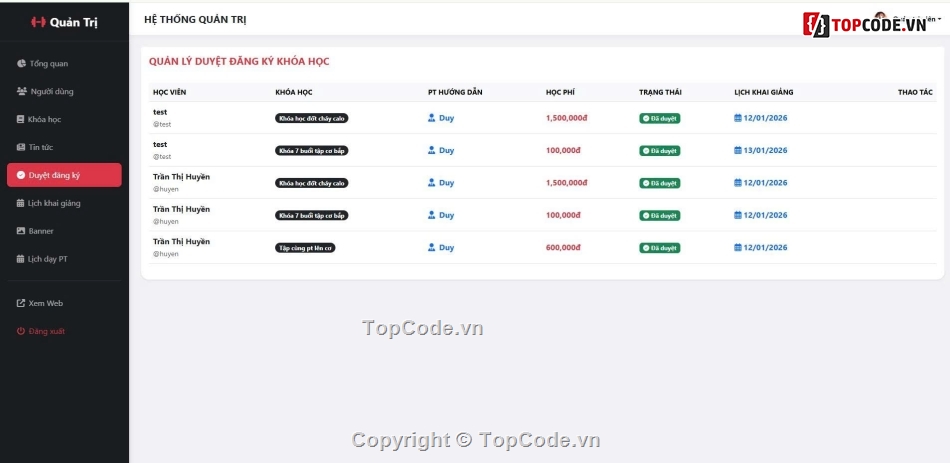Click the PT person icon in first row
The image size is (950, 463).
click(x=432, y=118)
